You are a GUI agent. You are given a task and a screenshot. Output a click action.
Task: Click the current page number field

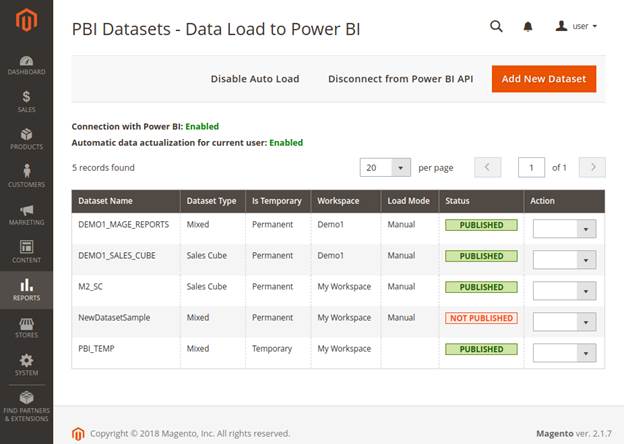[531, 167]
